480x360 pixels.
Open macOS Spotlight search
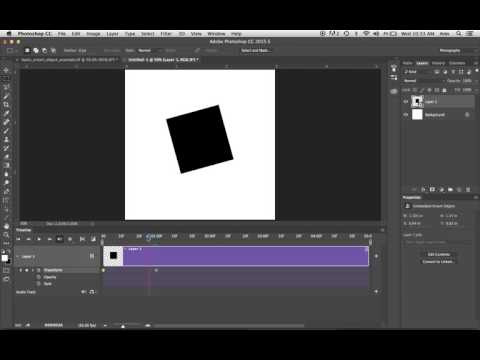[x=459, y=34]
